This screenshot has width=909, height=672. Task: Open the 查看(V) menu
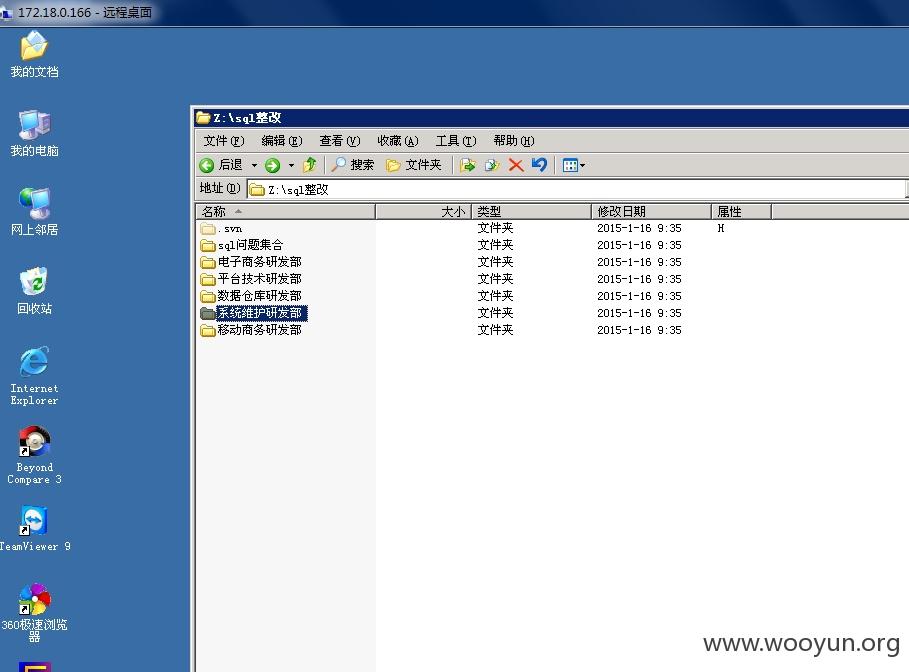tap(340, 141)
